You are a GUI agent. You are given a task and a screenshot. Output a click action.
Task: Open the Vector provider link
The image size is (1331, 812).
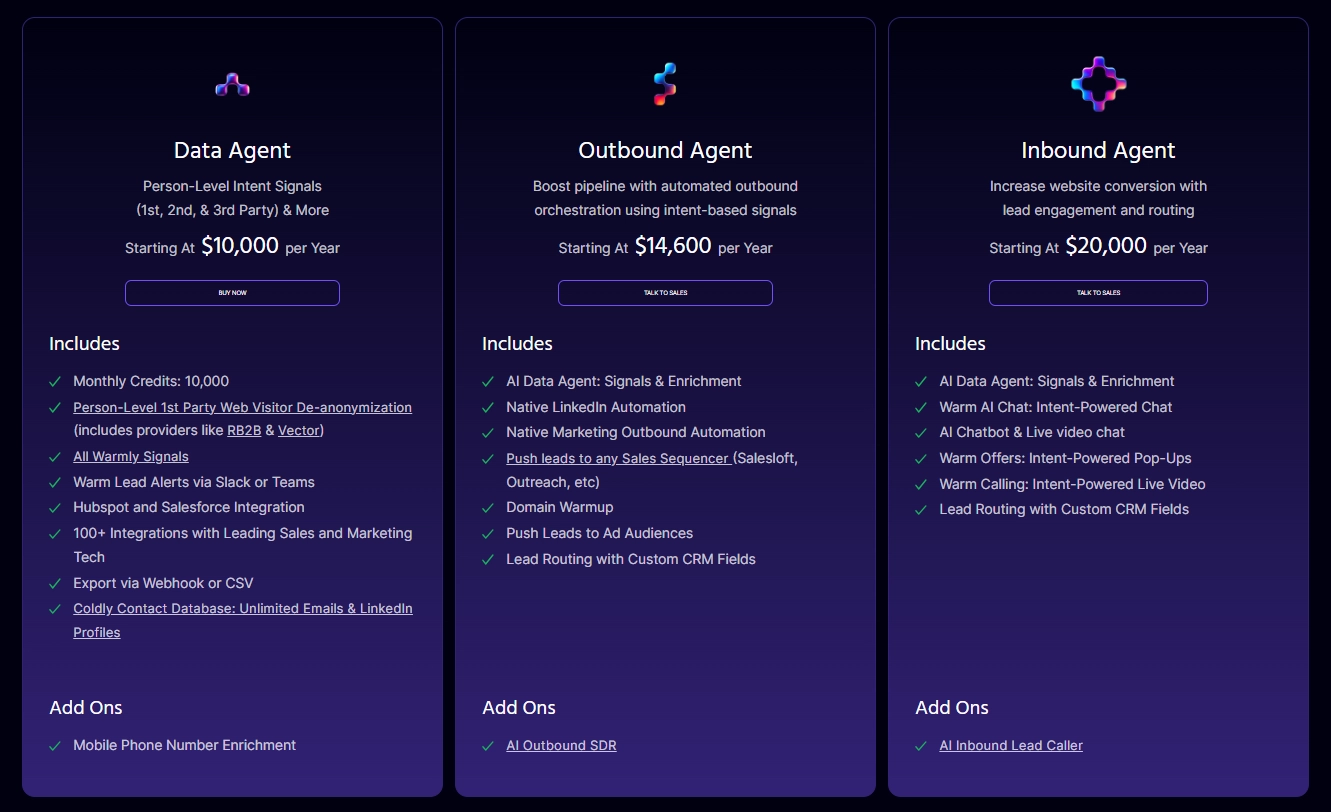click(x=299, y=431)
